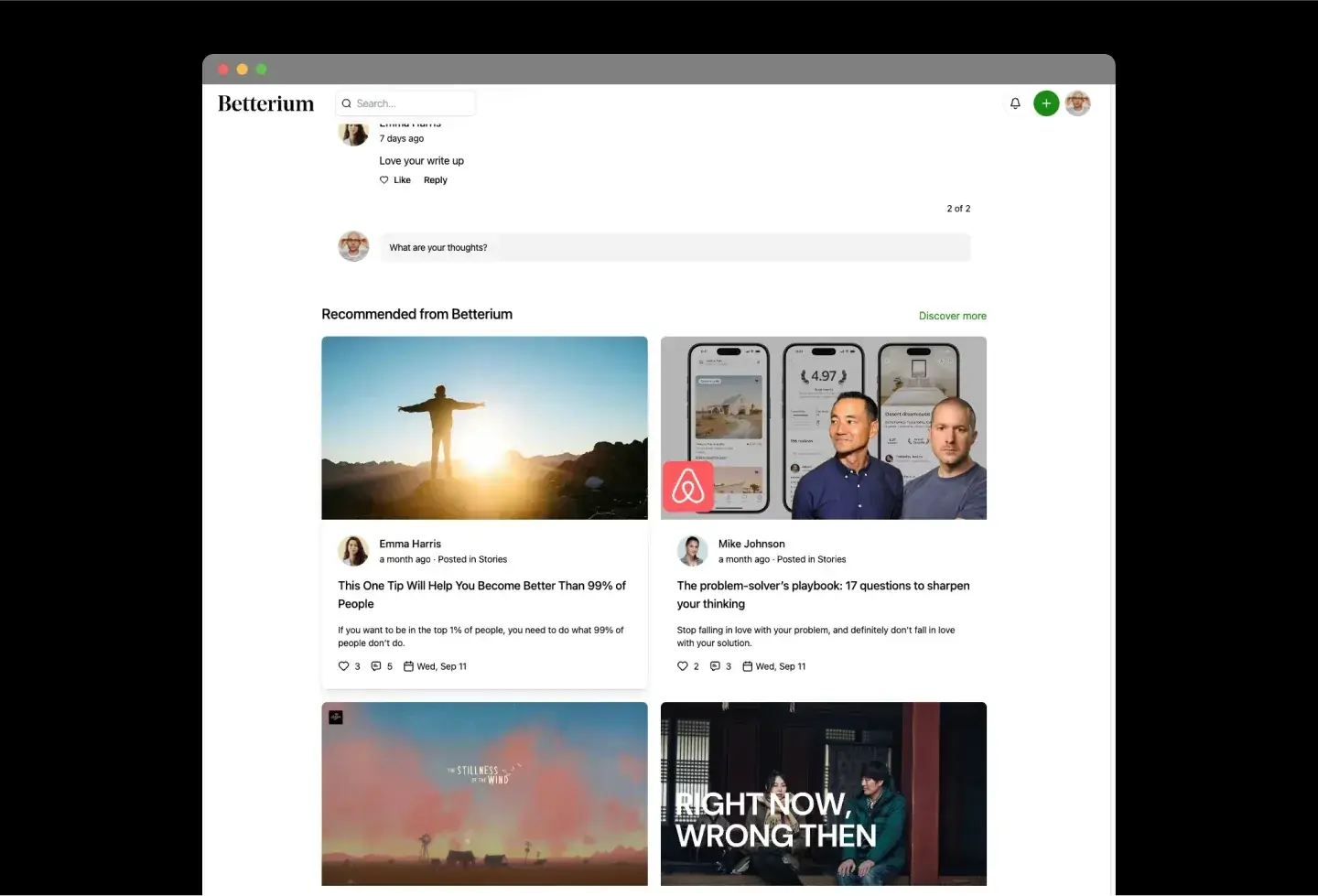Open the Stillness of the Wind thumbnail

click(x=484, y=793)
